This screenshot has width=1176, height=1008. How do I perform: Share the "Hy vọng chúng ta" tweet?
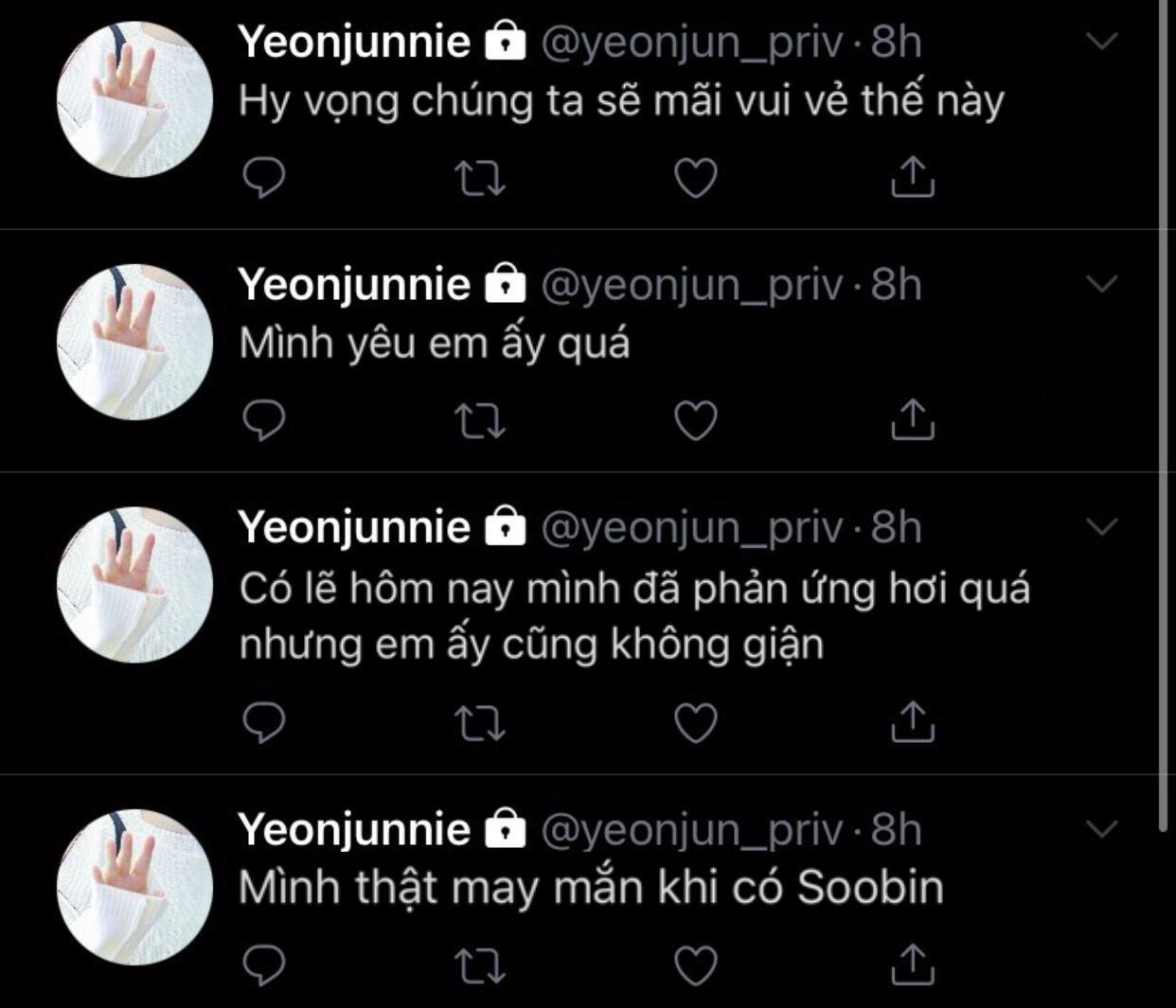pos(913,177)
